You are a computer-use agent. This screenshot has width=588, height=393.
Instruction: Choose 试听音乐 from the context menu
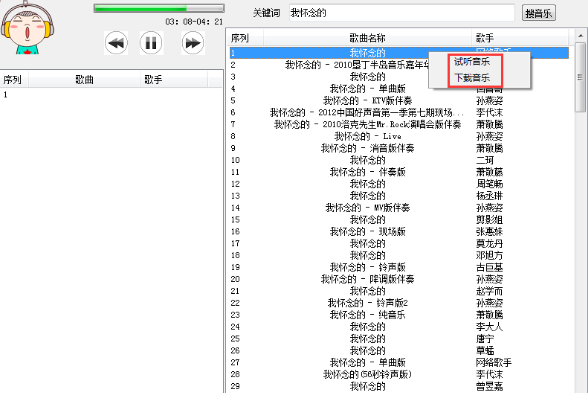pyautogui.click(x=472, y=62)
